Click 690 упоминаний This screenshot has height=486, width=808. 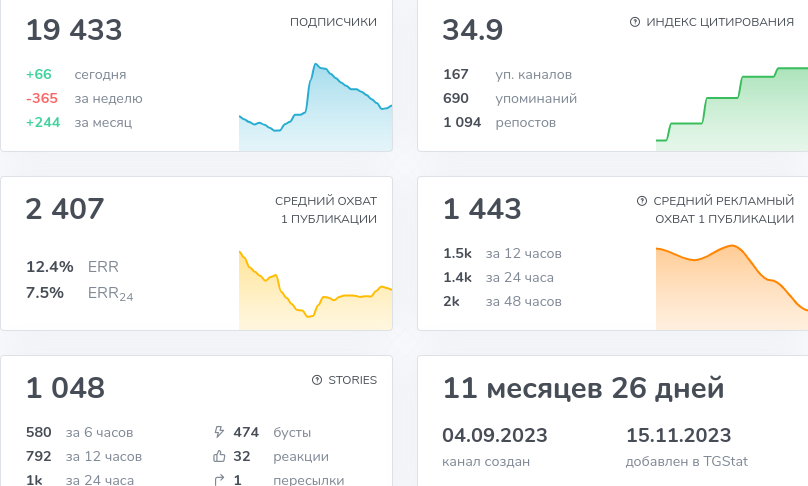click(510, 98)
